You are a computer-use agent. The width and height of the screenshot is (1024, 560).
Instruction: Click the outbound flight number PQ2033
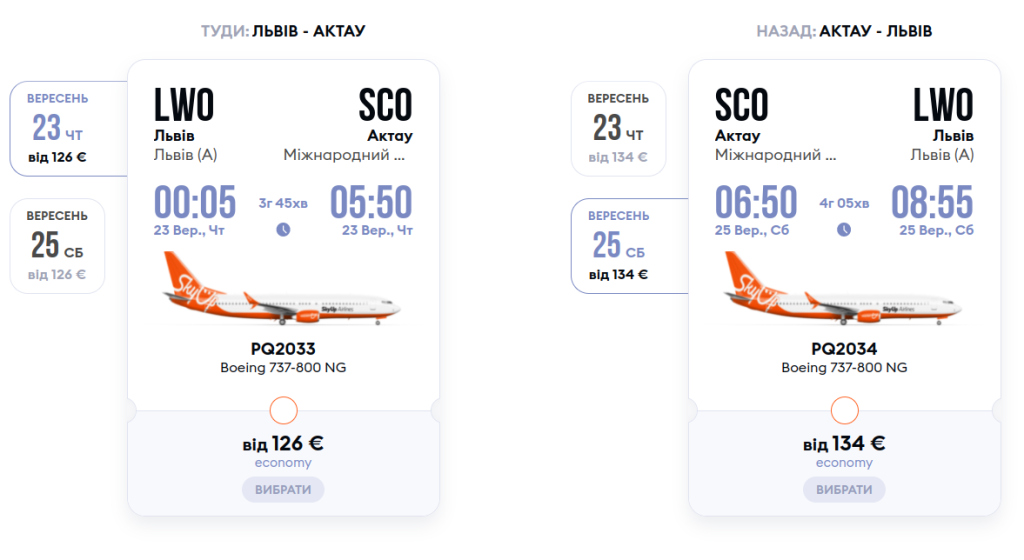pos(283,349)
